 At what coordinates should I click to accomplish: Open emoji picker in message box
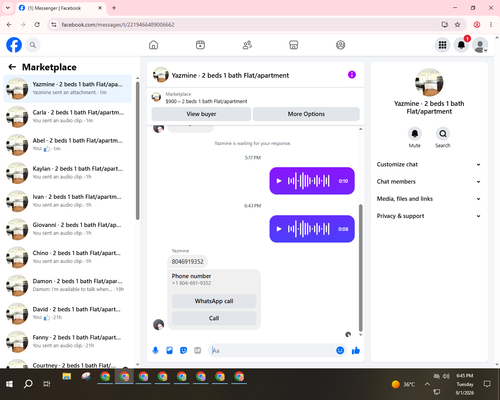(340, 350)
